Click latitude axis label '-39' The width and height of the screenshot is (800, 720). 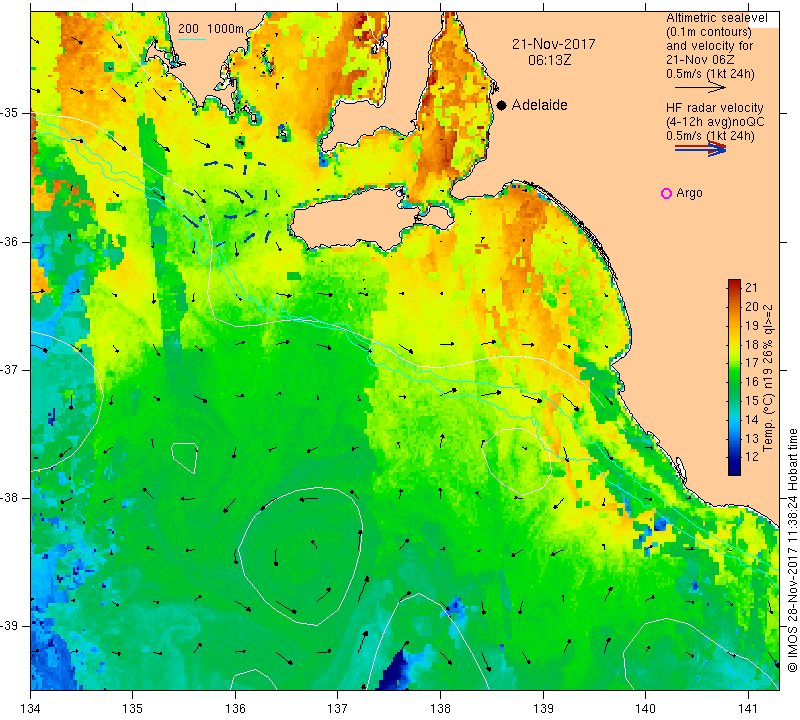point(10,626)
